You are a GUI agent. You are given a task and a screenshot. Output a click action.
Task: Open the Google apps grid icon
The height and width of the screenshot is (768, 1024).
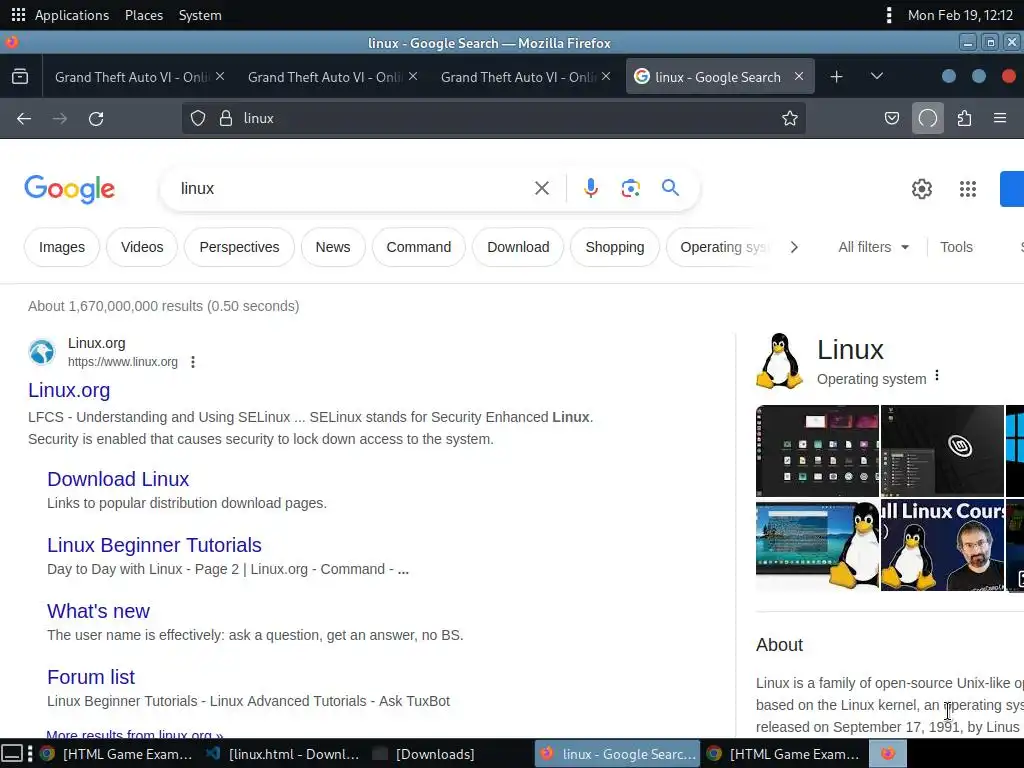967,189
